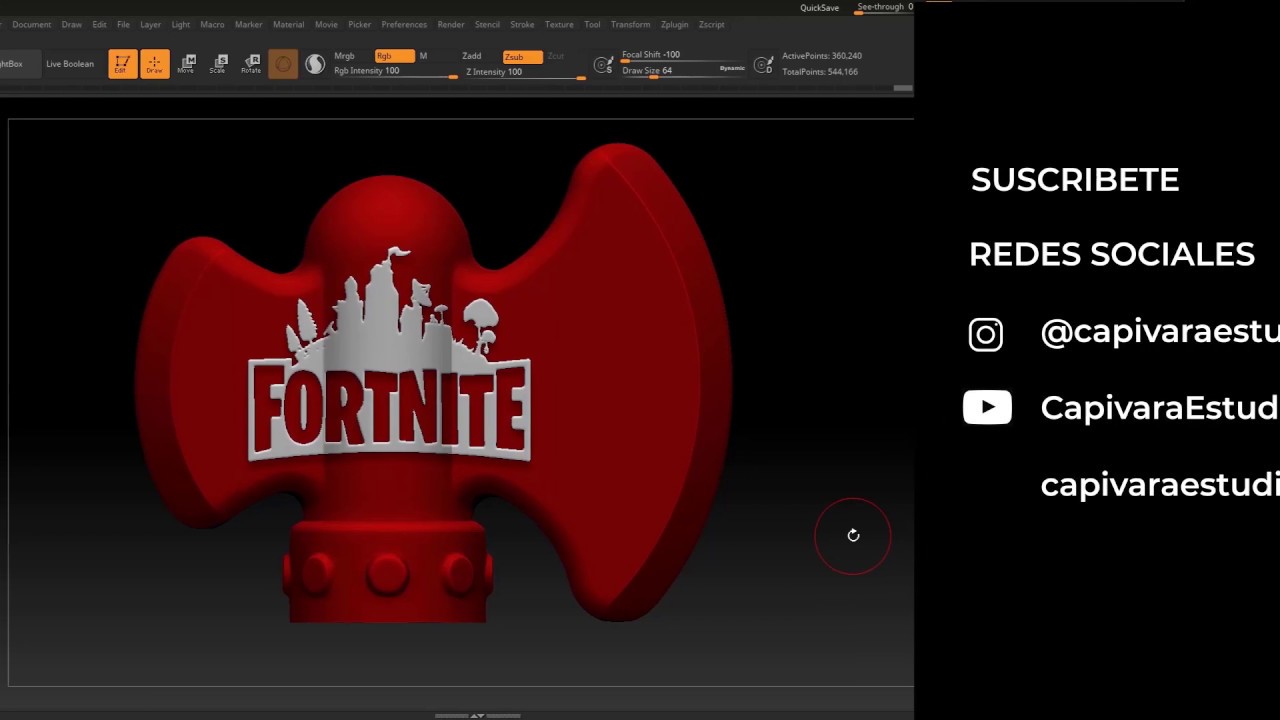Select the Rotate tool
The image size is (1280, 720).
click(250, 64)
